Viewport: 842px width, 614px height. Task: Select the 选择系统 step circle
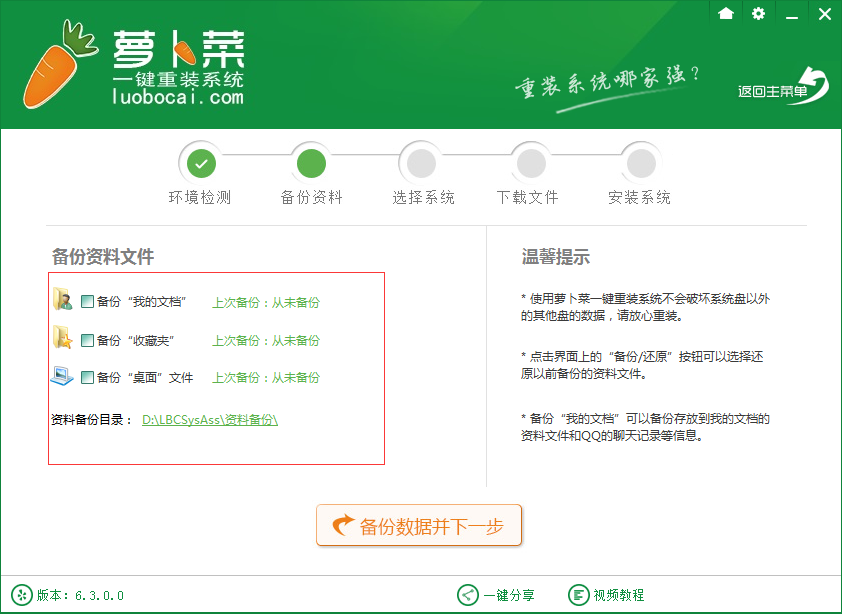(422, 163)
